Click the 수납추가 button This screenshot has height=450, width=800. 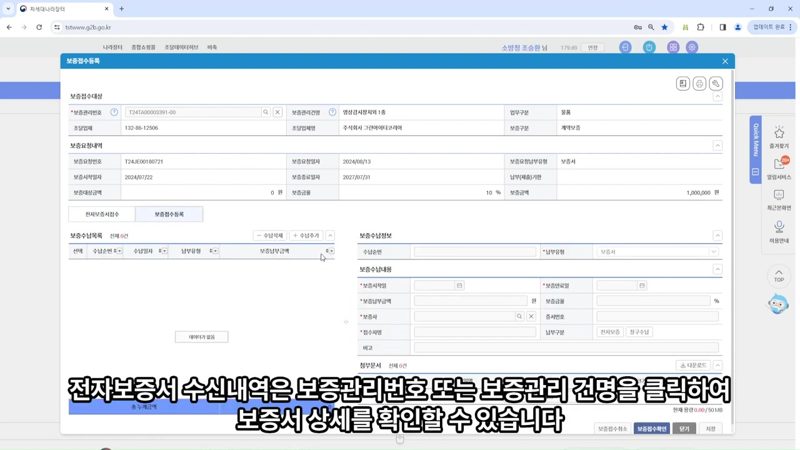coord(306,236)
